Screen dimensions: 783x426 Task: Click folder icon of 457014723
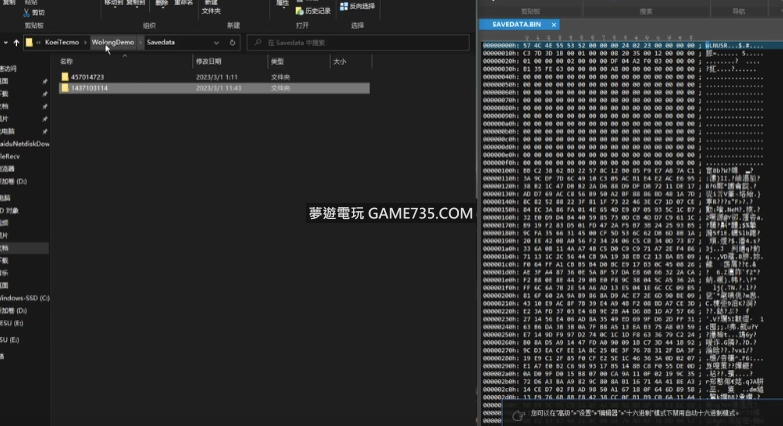(x=65, y=76)
